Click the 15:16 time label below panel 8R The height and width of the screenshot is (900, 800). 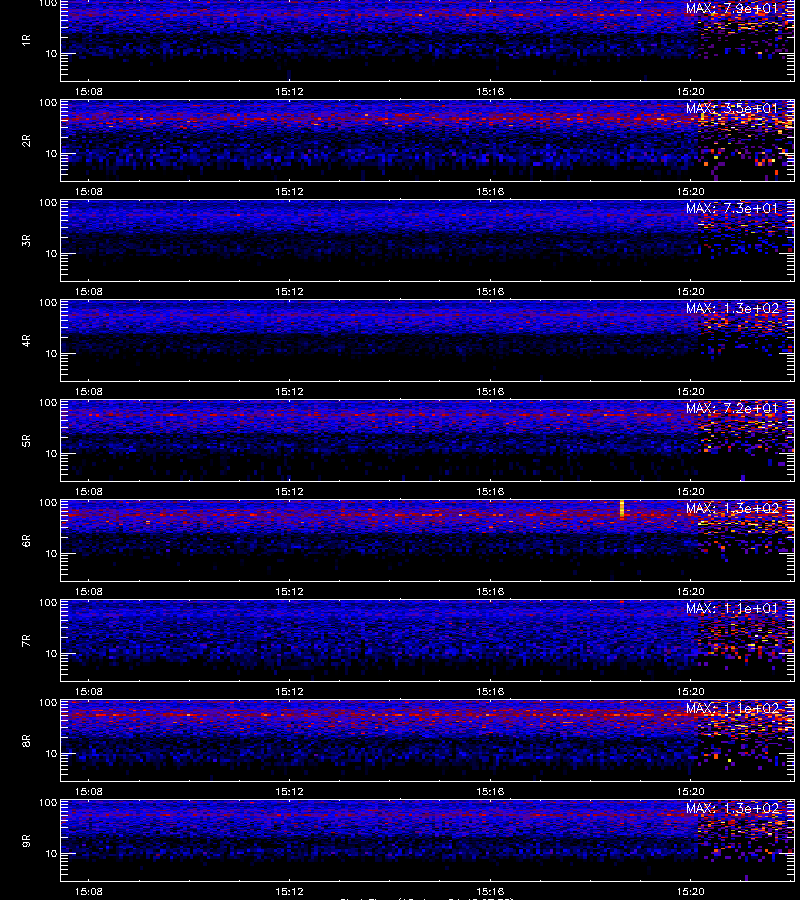[x=490, y=792]
